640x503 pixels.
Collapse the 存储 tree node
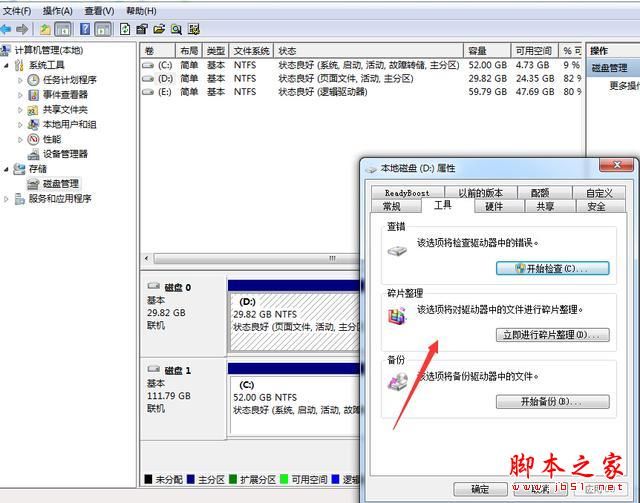point(6,169)
